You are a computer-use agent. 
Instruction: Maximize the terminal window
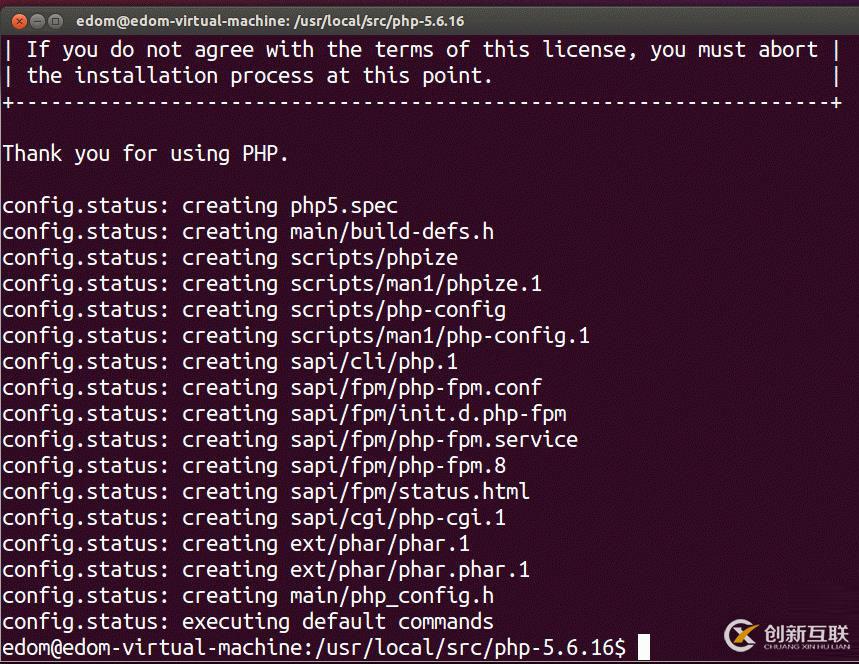point(54,20)
